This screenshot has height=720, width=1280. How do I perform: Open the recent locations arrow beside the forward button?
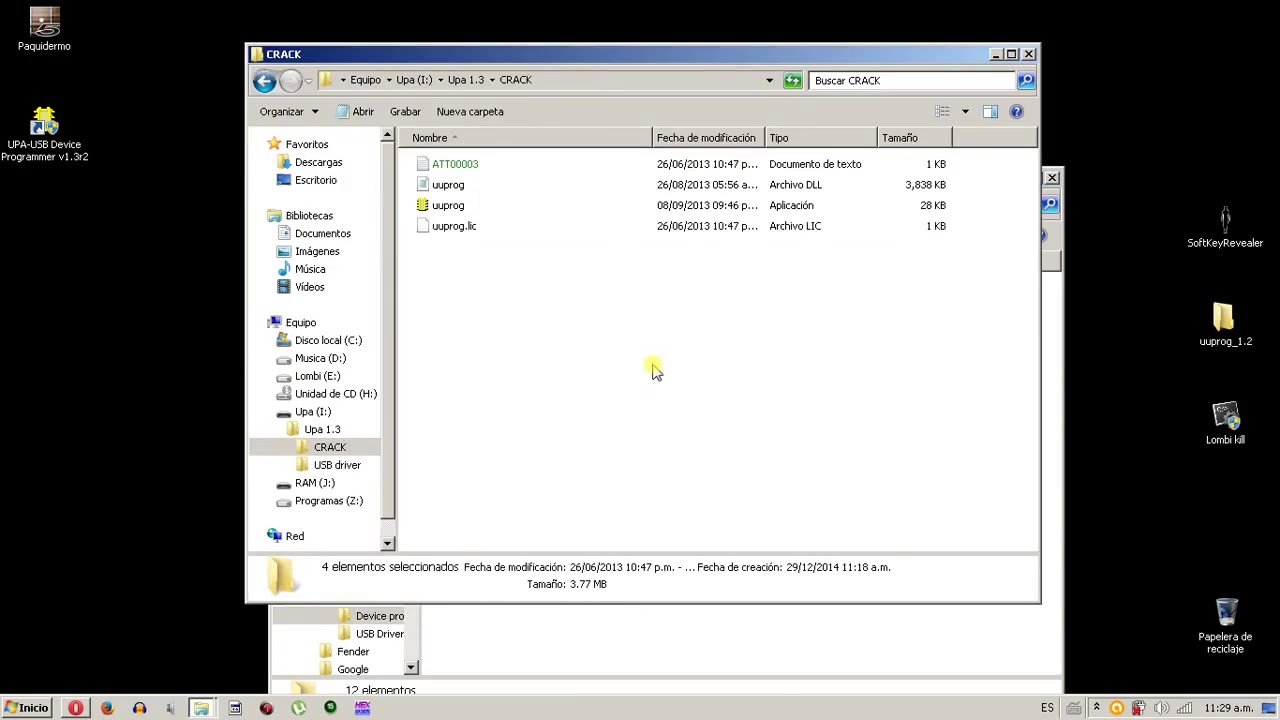pos(308,80)
